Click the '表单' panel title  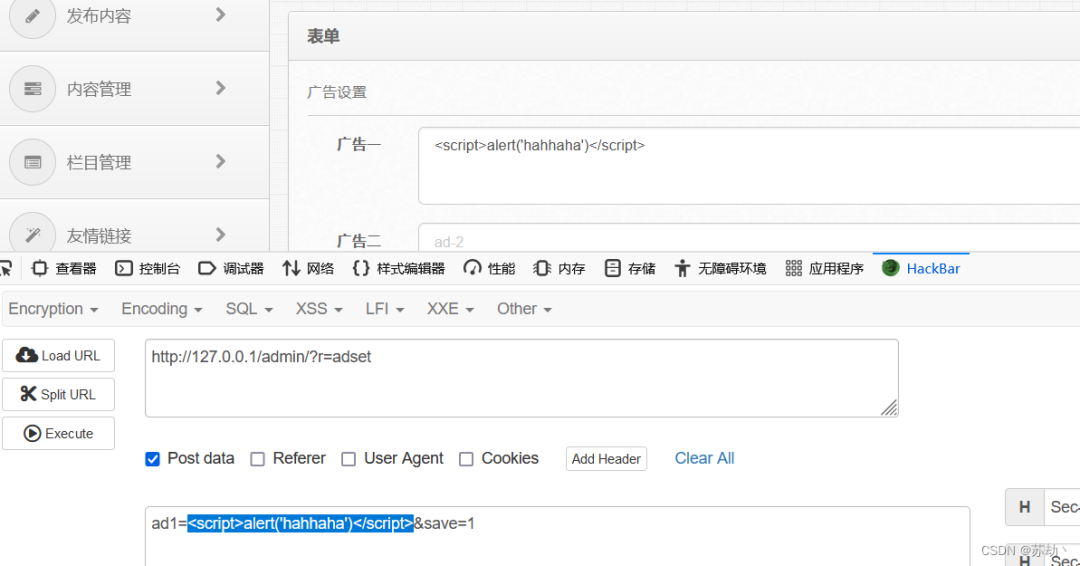pos(323,36)
